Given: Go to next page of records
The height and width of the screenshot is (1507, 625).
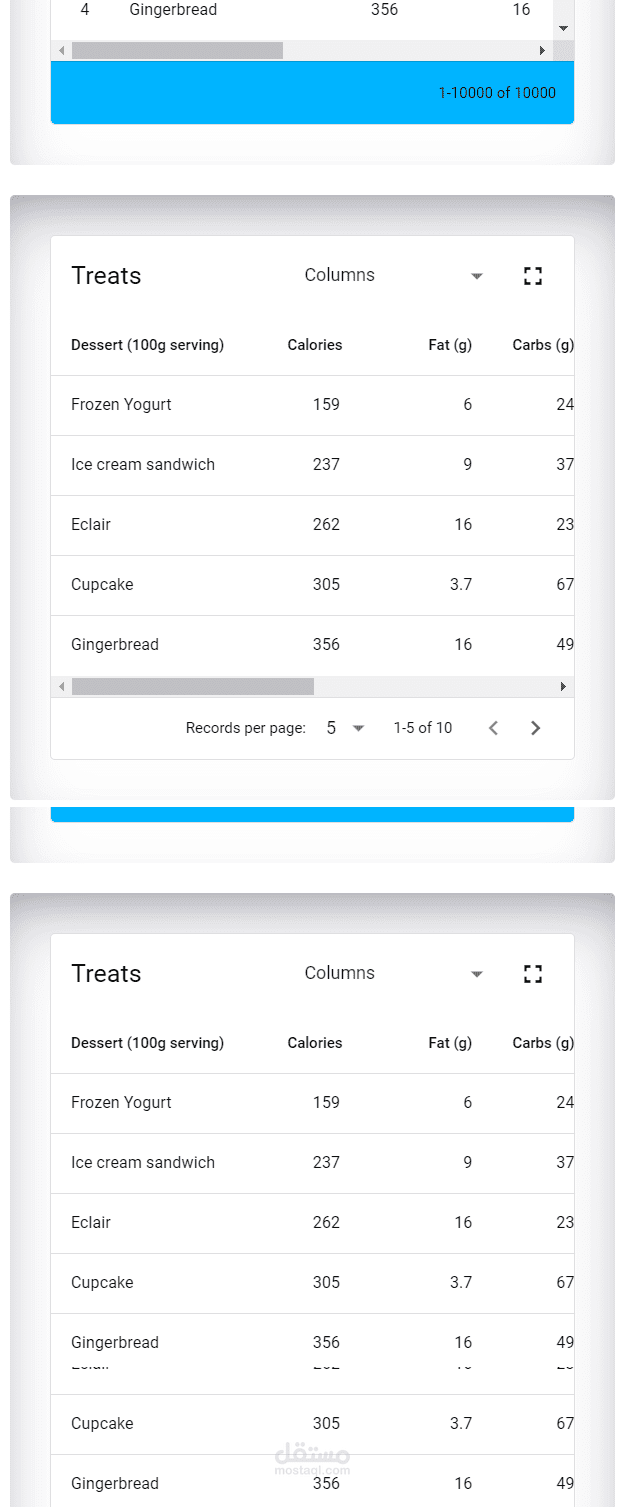Looking at the screenshot, I should [535, 728].
